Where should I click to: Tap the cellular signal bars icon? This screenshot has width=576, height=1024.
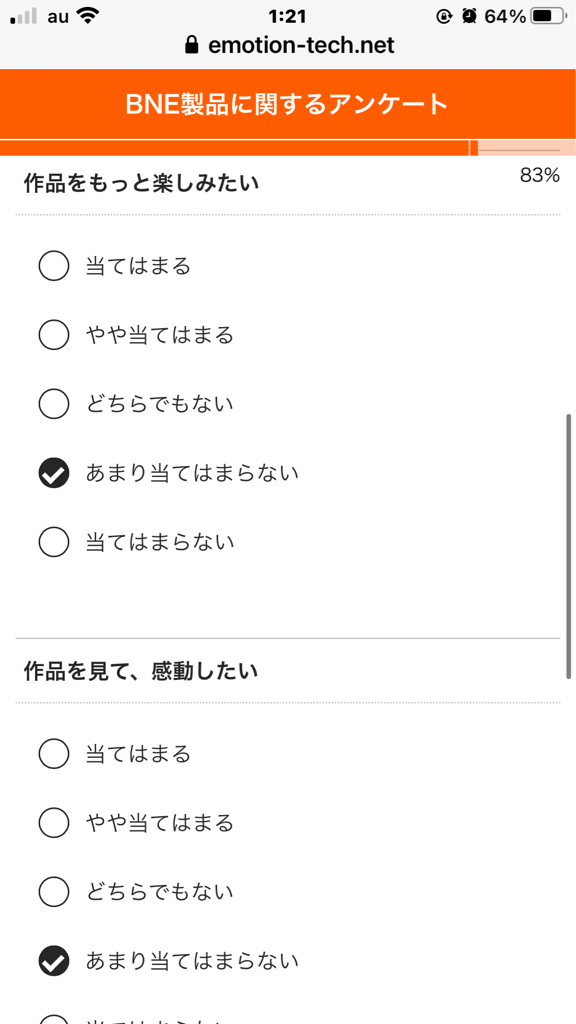tap(24, 16)
